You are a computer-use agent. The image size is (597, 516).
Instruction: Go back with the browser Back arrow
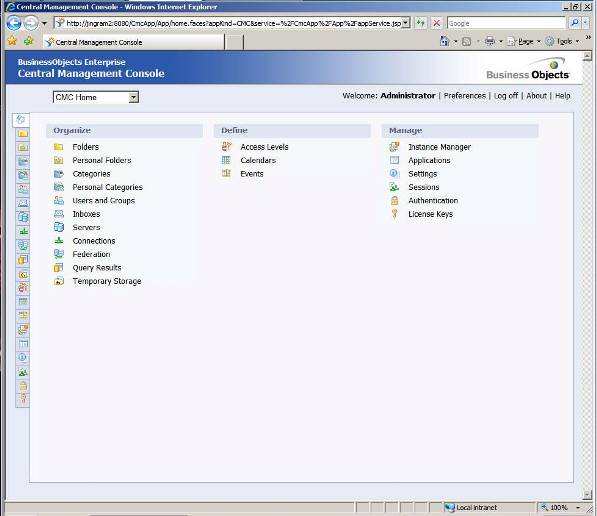(x=14, y=23)
